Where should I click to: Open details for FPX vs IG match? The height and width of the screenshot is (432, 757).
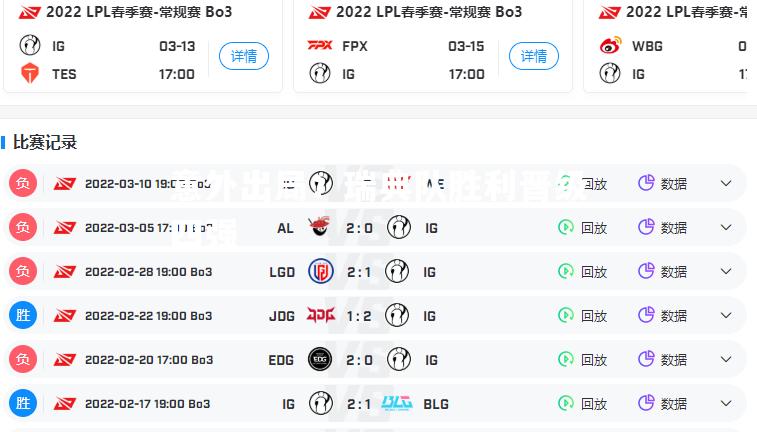click(x=533, y=56)
